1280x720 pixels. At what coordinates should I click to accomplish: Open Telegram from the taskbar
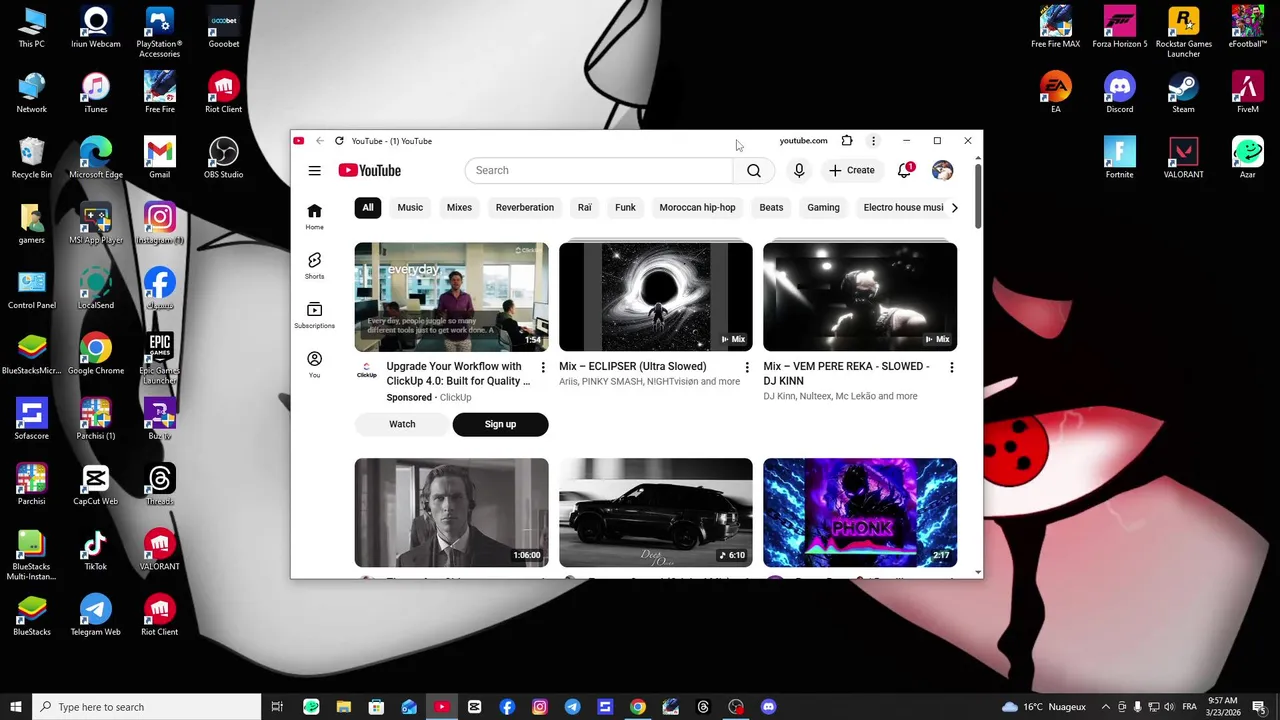tap(572, 707)
